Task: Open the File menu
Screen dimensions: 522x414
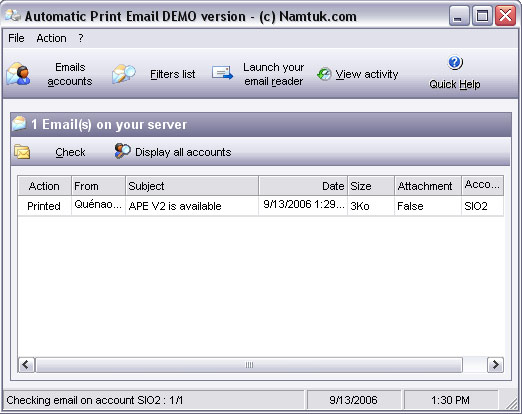Action: 16,38
